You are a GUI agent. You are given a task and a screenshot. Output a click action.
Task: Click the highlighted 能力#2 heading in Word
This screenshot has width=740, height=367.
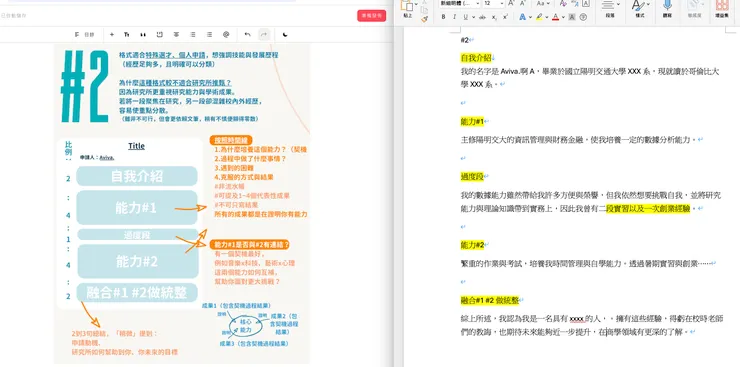472,245
